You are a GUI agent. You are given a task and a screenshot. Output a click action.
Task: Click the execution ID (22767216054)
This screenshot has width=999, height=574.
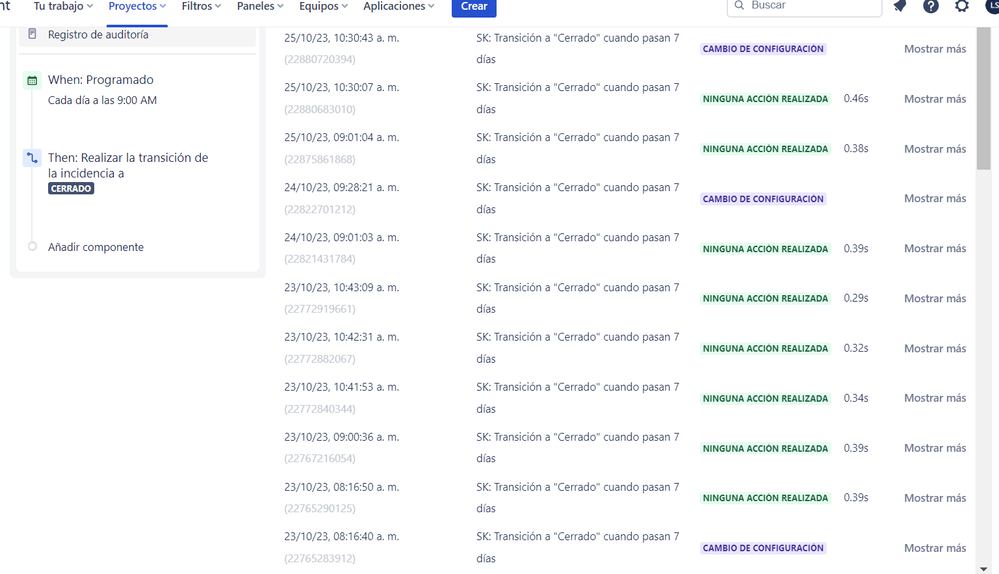point(320,458)
